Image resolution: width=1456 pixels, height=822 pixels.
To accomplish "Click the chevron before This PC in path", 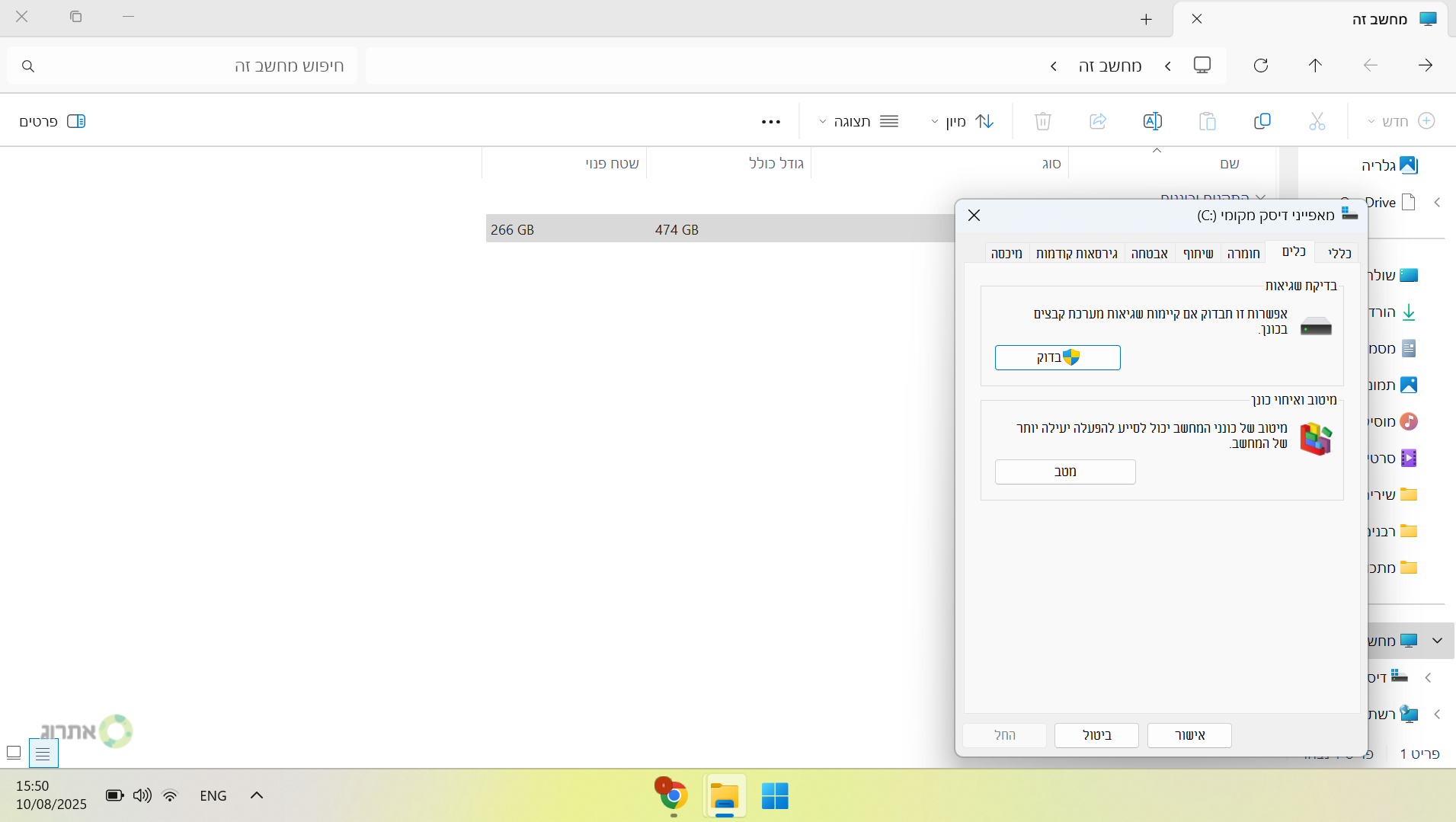I will pos(1168,66).
